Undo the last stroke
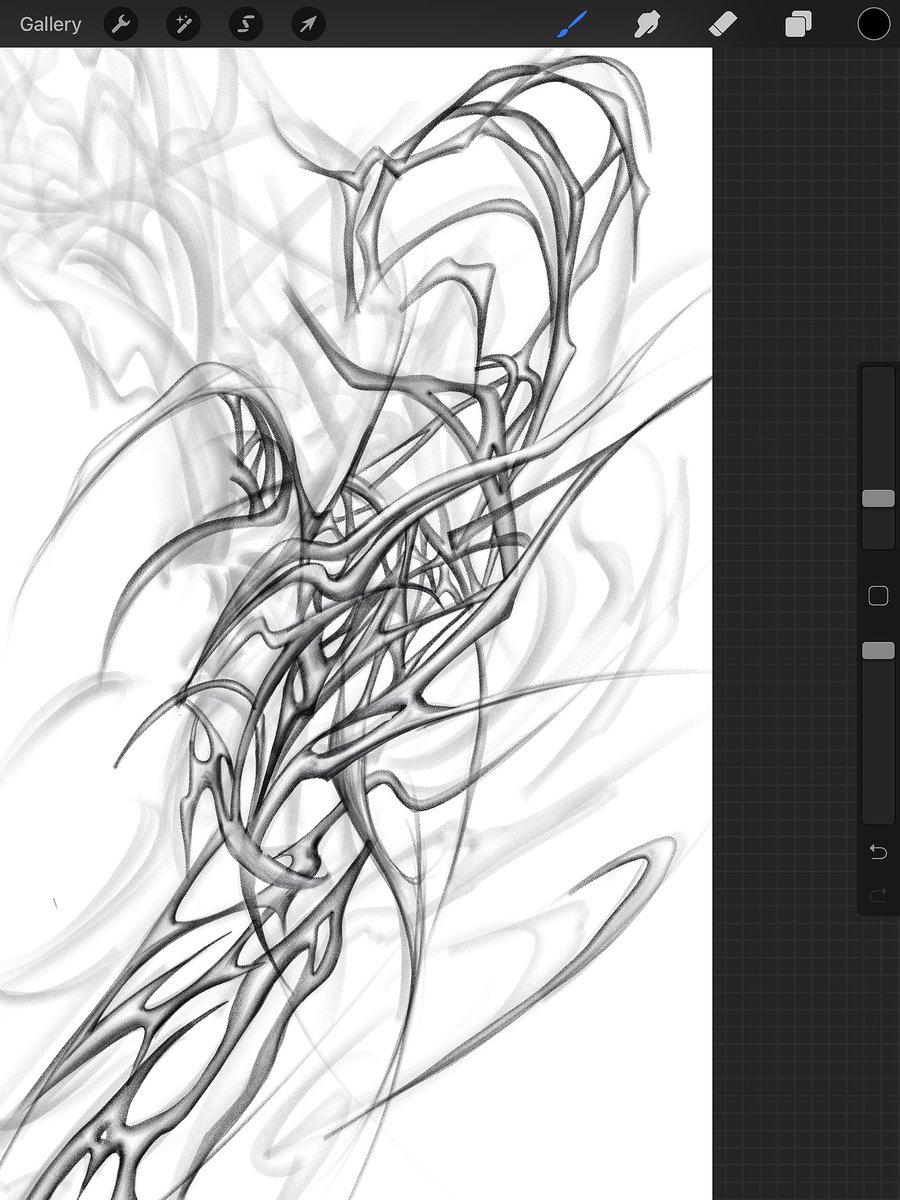900x1200 pixels. pyautogui.click(x=878, y=851)
